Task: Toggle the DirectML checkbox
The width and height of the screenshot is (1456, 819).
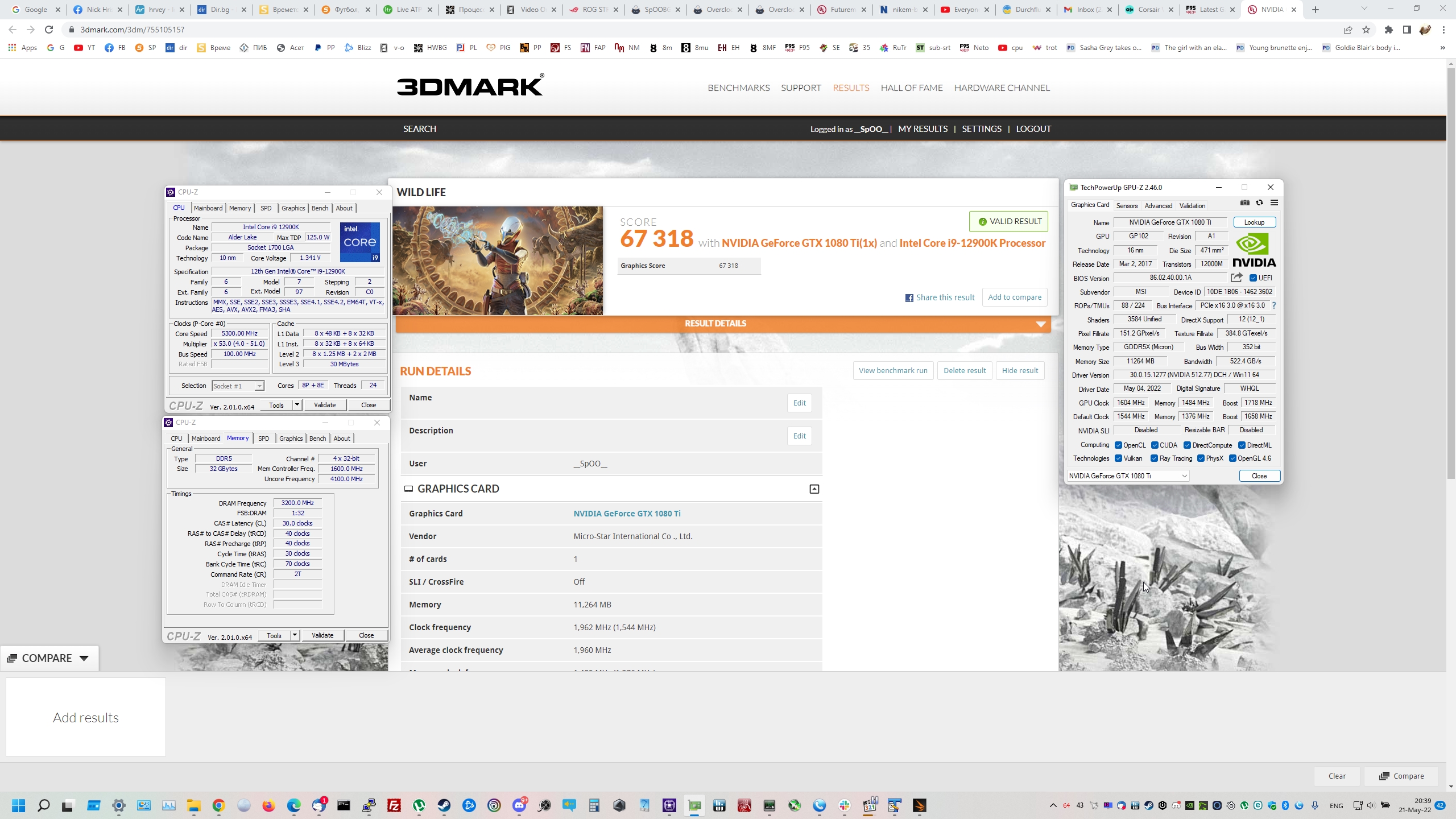Action: coord(1242,445)
